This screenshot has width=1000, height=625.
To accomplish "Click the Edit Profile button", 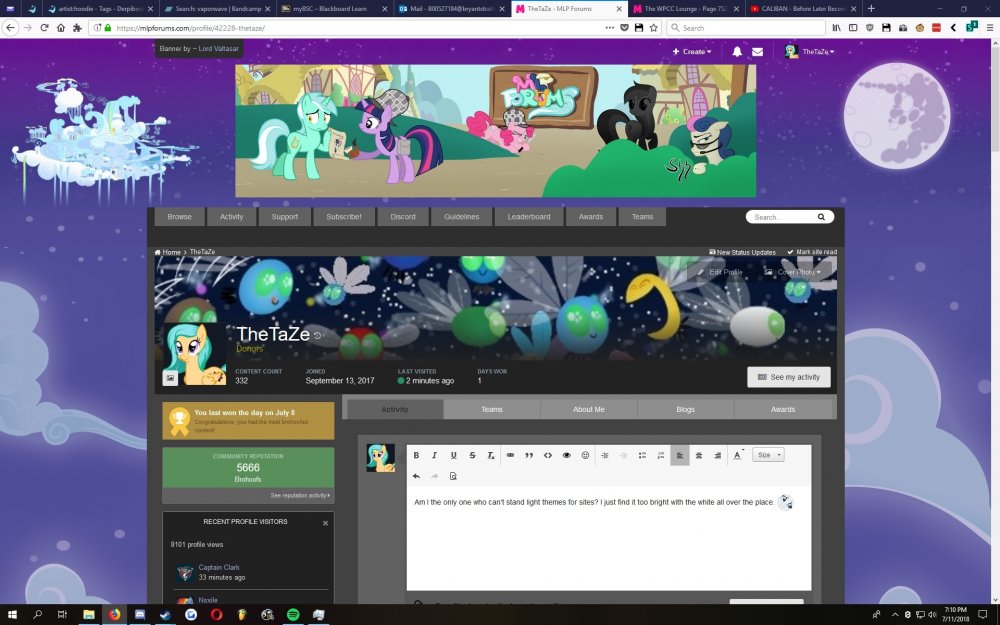I will (720, 272).
